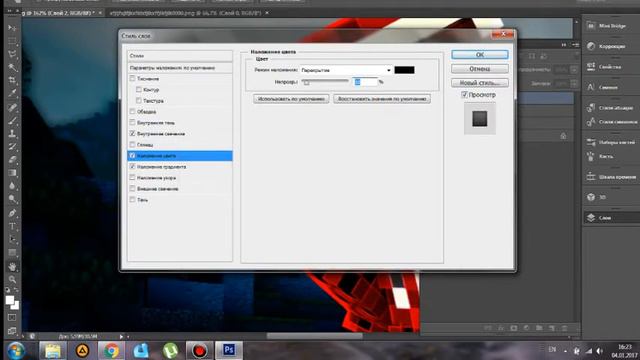
Task: Select the Eraser tool
Action: coord(12,160)
